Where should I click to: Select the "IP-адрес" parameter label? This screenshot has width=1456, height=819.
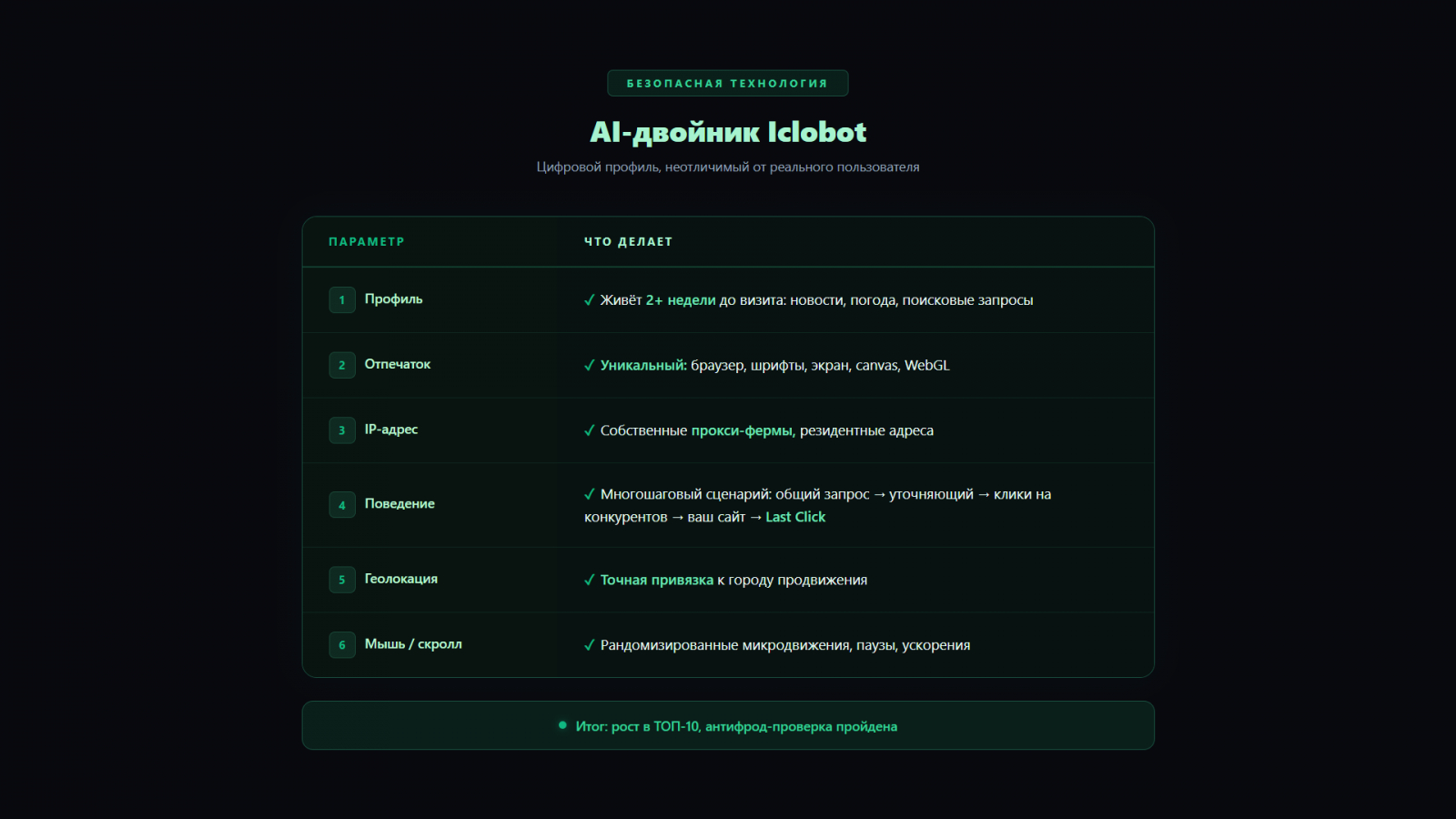[391, 430]
